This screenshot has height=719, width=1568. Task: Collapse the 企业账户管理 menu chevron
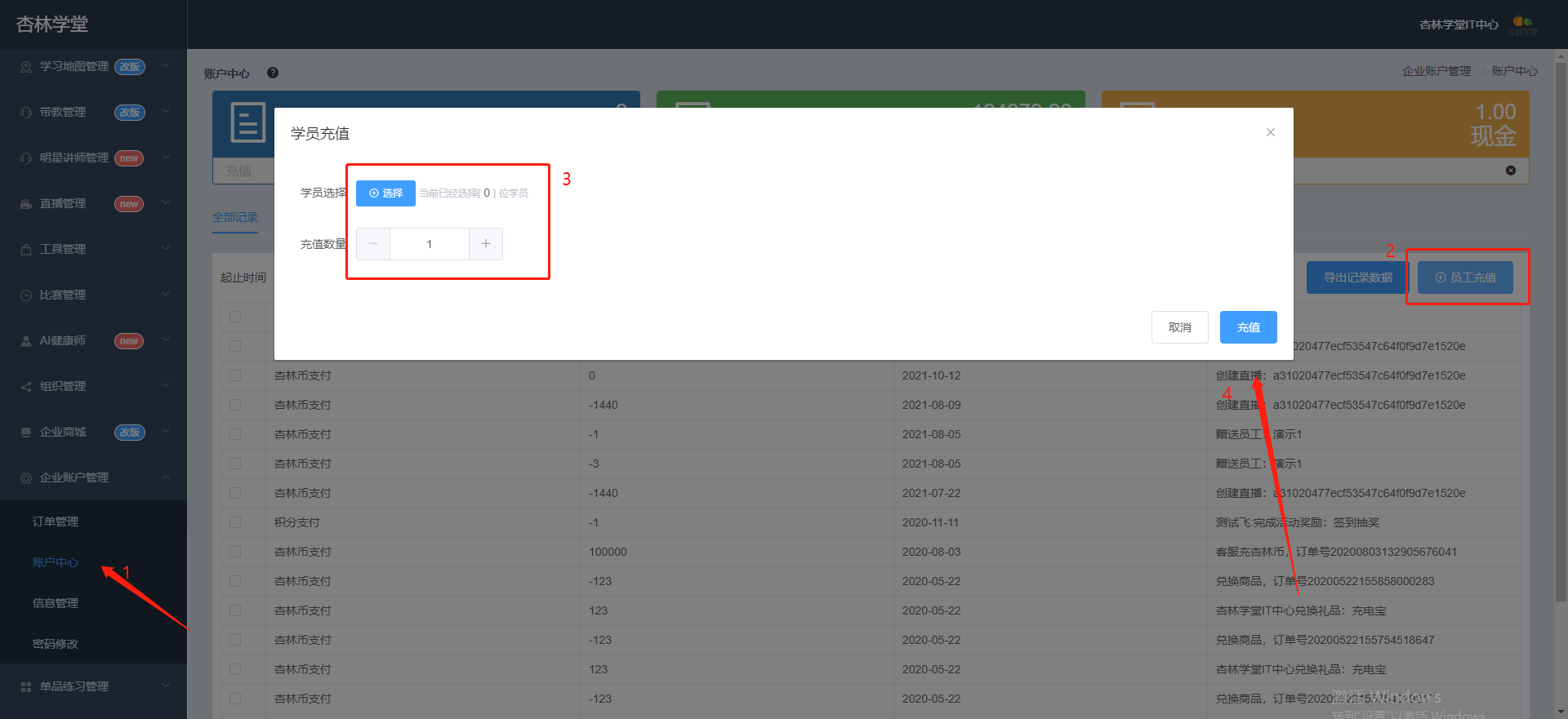point(166,477)
